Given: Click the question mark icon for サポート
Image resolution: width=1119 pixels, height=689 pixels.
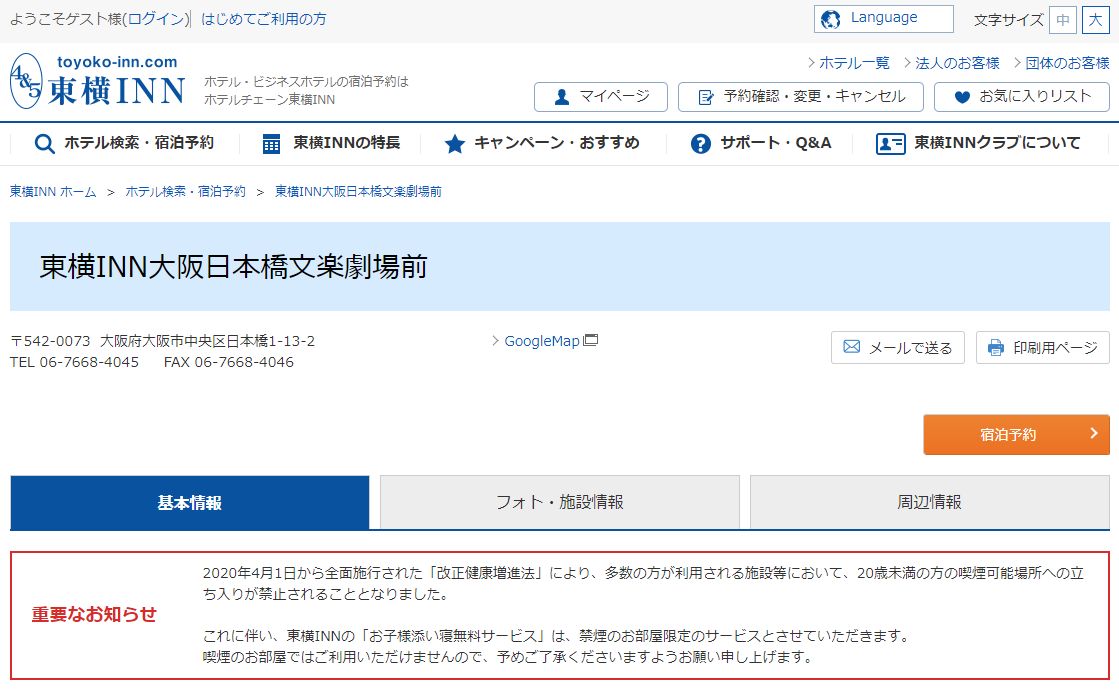Looking at the screenshot, I should 701,144.
